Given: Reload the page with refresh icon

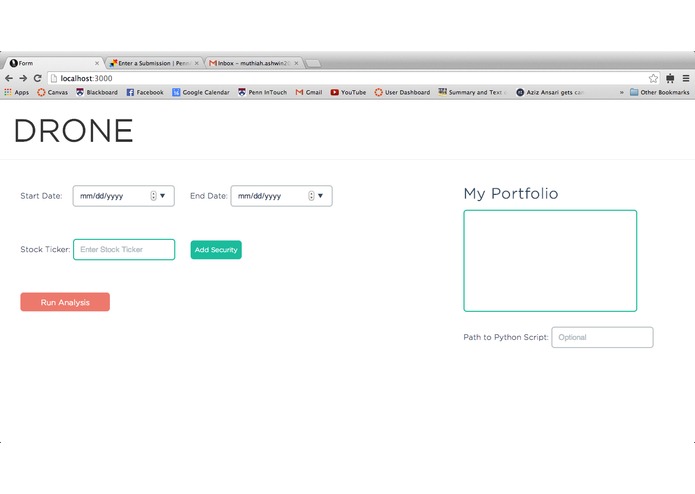Looking at the screenshot, I should [x=38, y=78].
